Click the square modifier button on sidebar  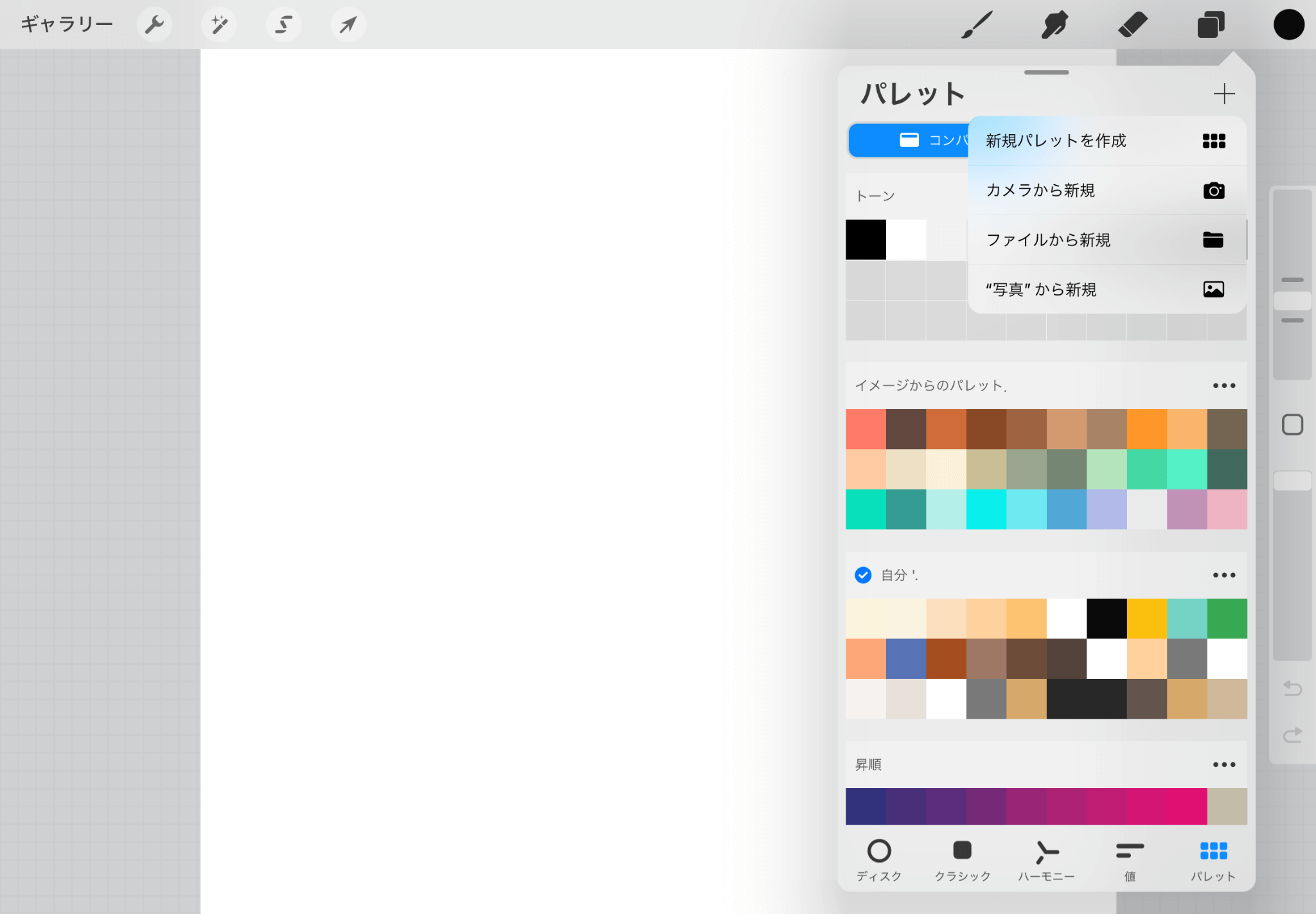[x=1292, y=425]
